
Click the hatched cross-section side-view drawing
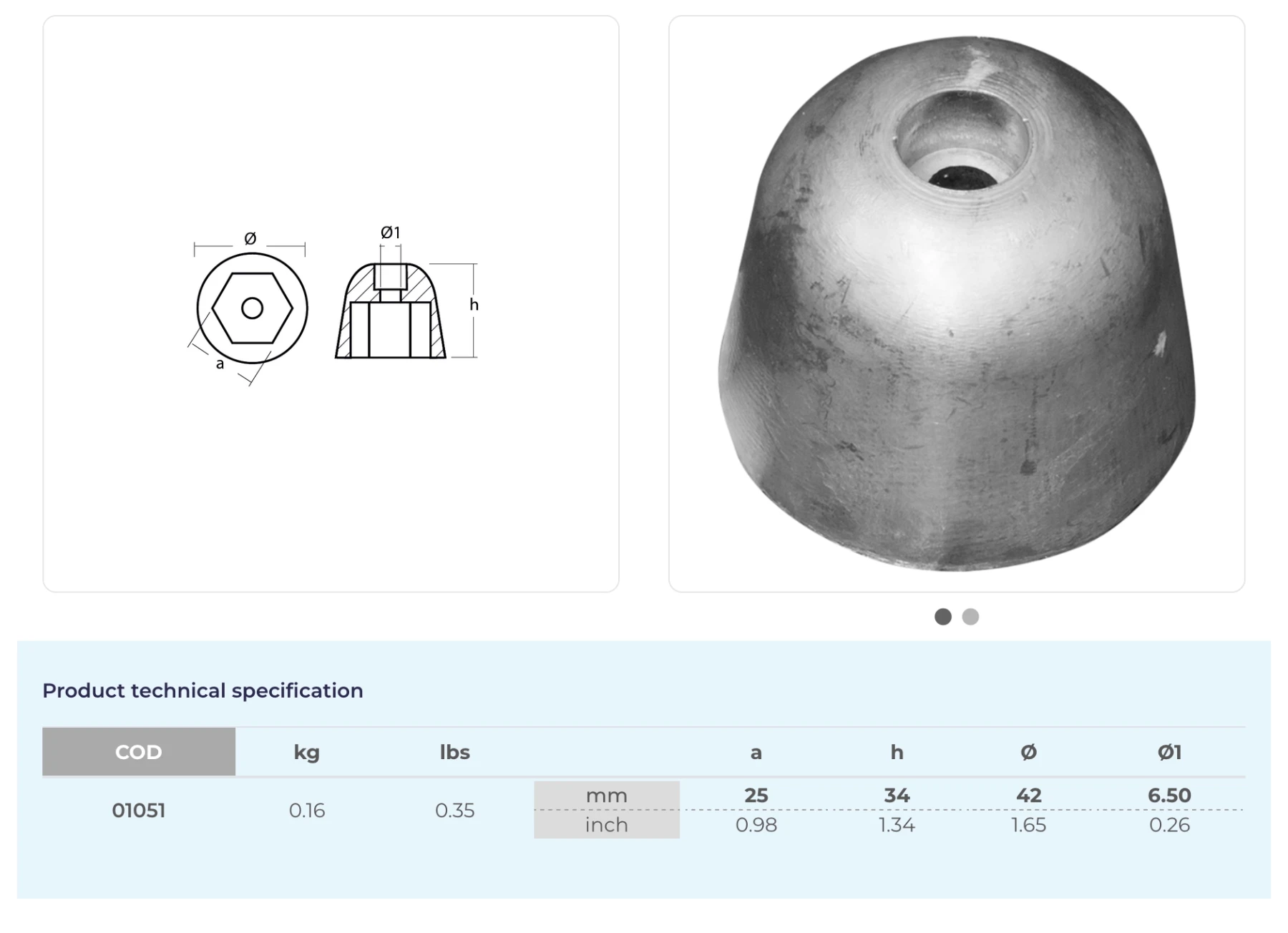click(x=391, y=311)
